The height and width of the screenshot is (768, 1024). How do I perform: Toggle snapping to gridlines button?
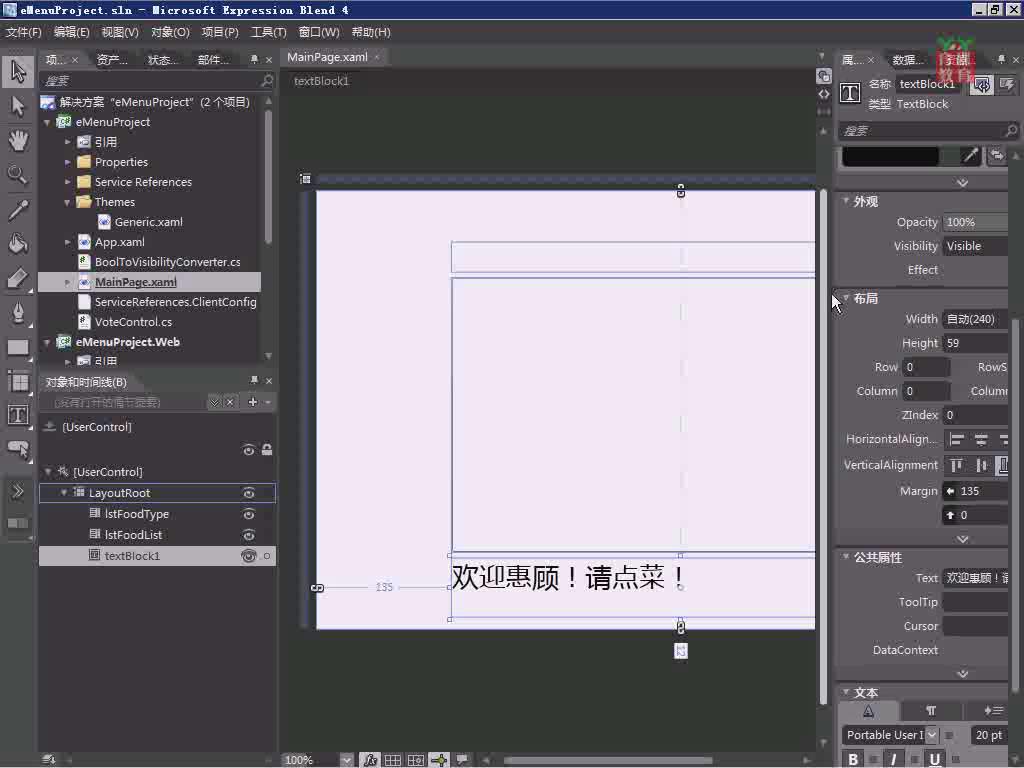click(x=415, y=760)
